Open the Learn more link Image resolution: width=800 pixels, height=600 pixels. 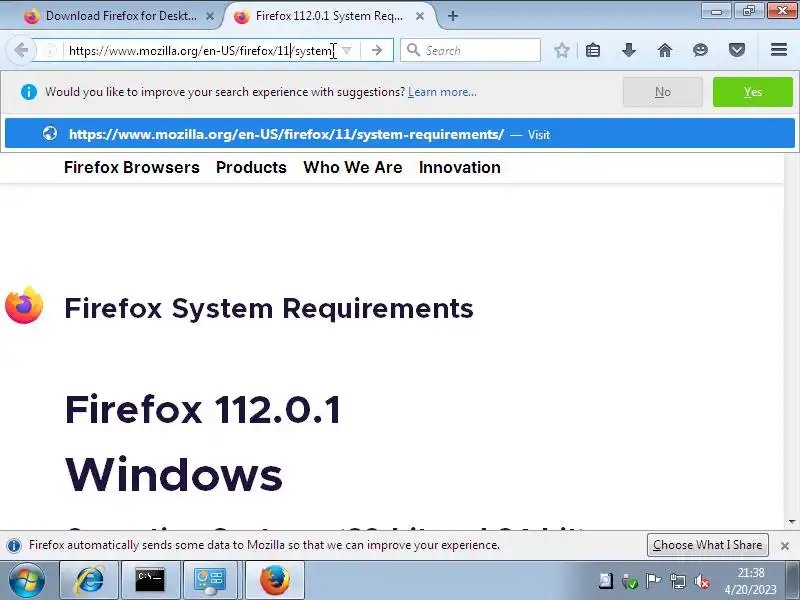442,92
